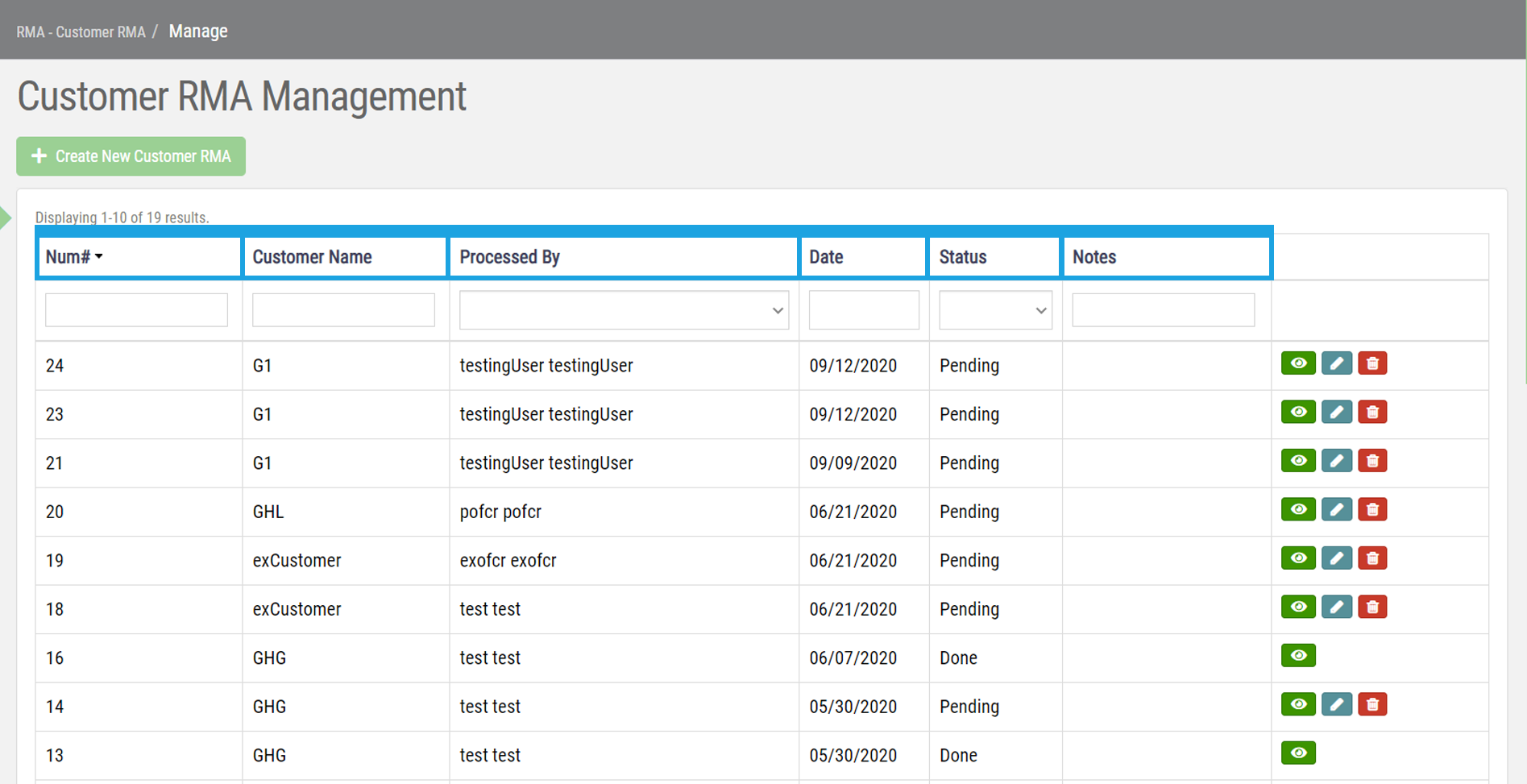Click the Status column header
This screenshot has width=1527, height=784.
[963, 256]
